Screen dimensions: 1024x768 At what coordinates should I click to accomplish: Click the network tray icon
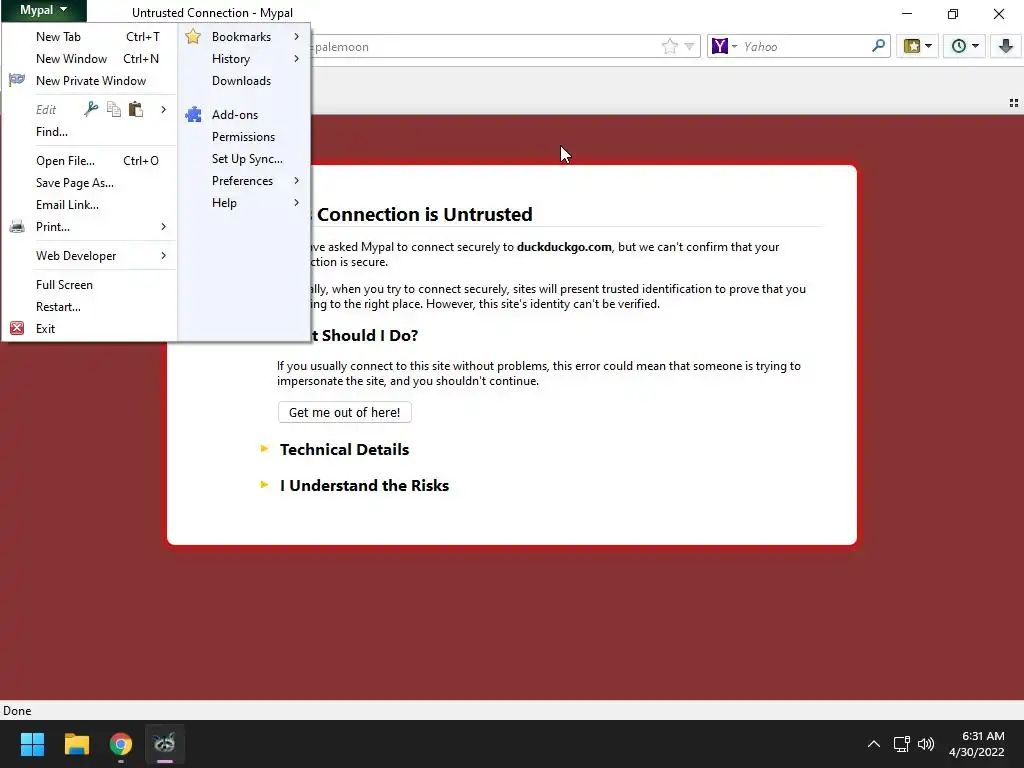902,744
